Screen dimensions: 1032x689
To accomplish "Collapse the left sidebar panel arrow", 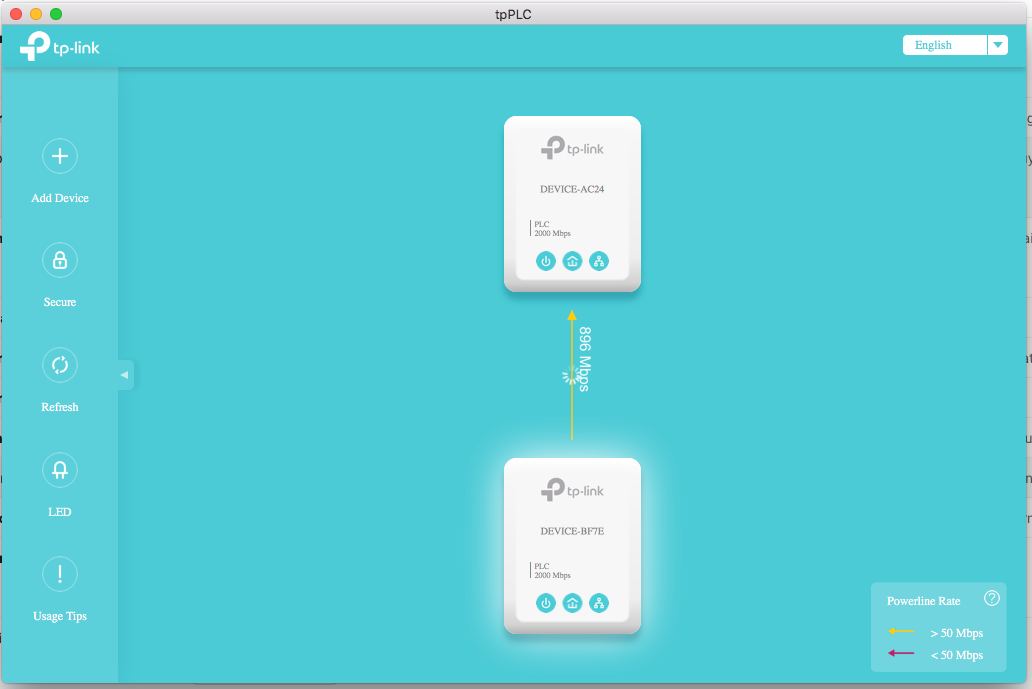I will 125,375.
